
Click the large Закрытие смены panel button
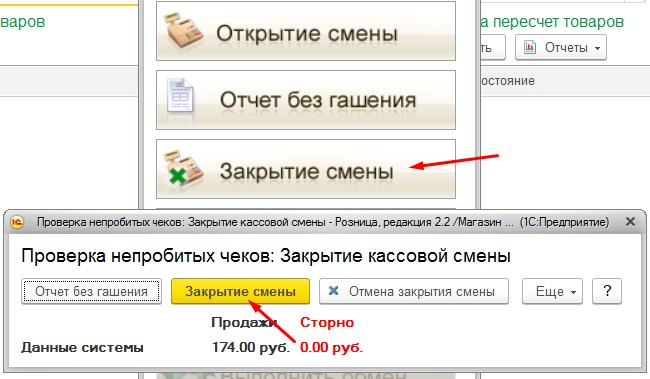pos(306,169)
